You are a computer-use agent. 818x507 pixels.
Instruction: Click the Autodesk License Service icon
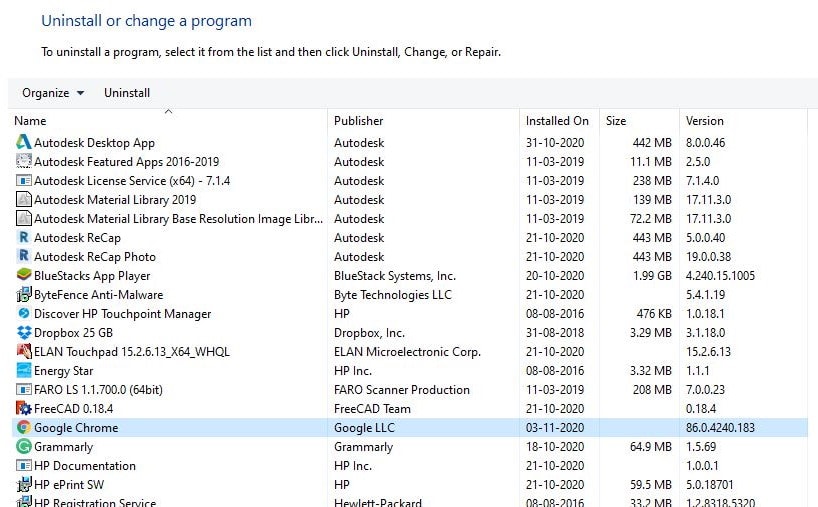pyautogui.click(x=23, y=180)
